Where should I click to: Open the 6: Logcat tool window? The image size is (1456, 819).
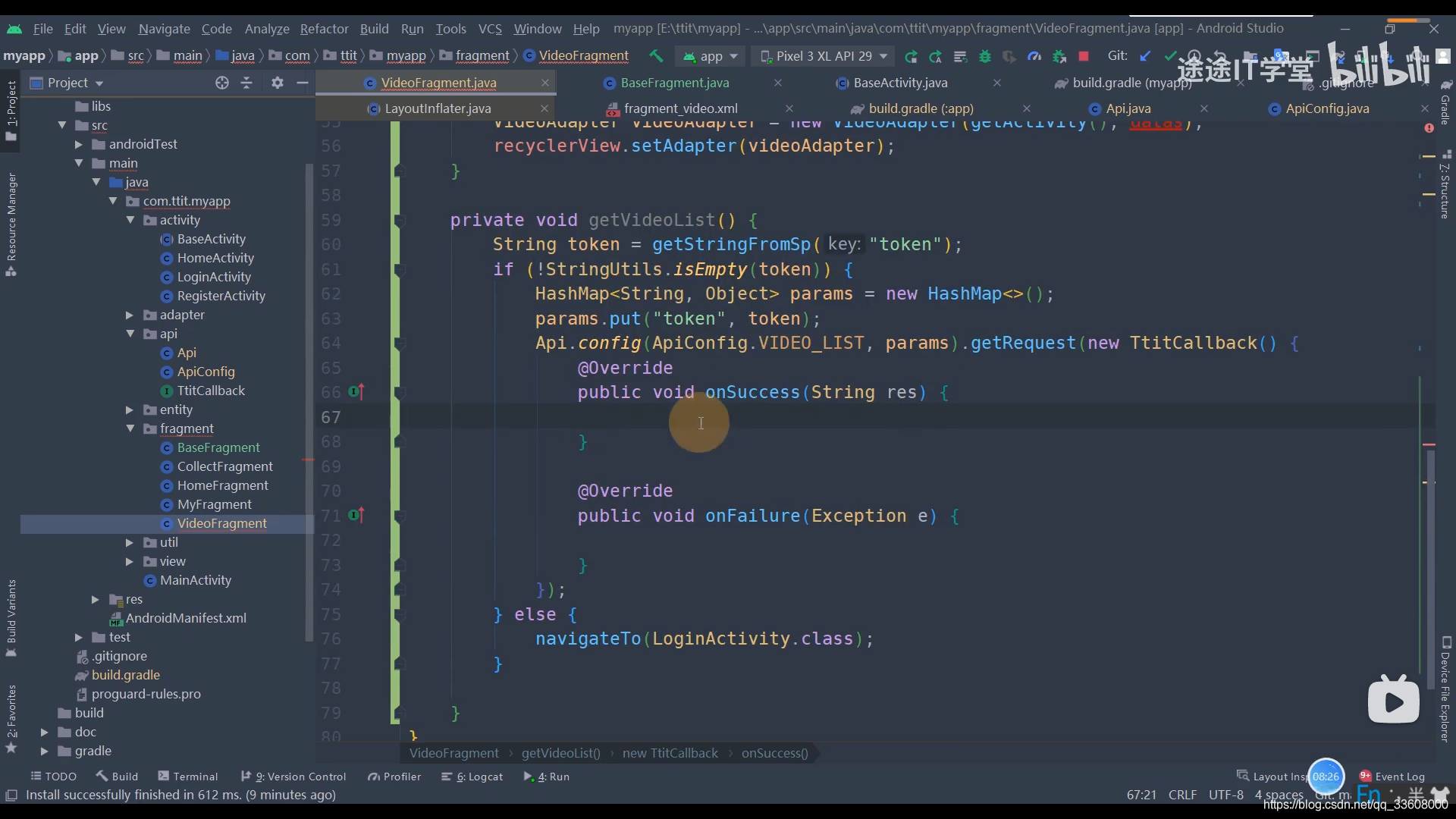click(472, 777)
